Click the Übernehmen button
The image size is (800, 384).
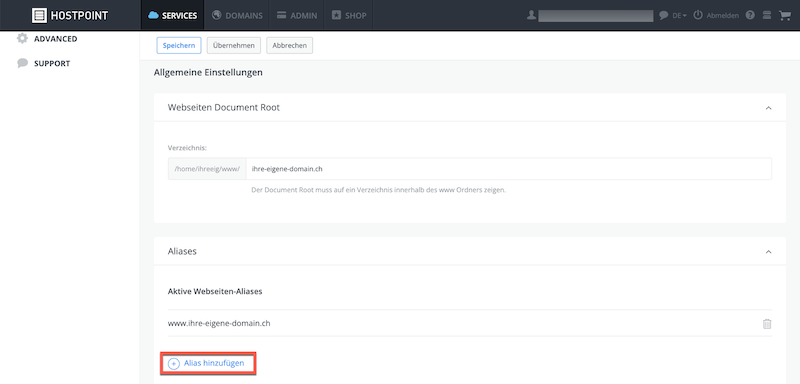[x=234, y=45]
